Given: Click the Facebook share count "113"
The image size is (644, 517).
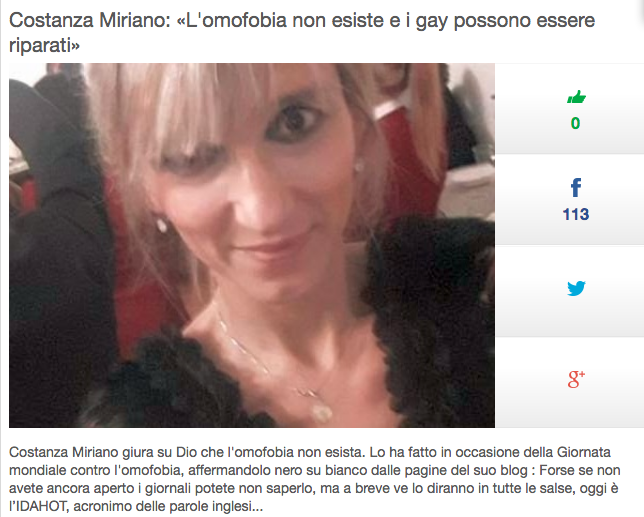Looking at the screenshot, I should tap(576, 214).
